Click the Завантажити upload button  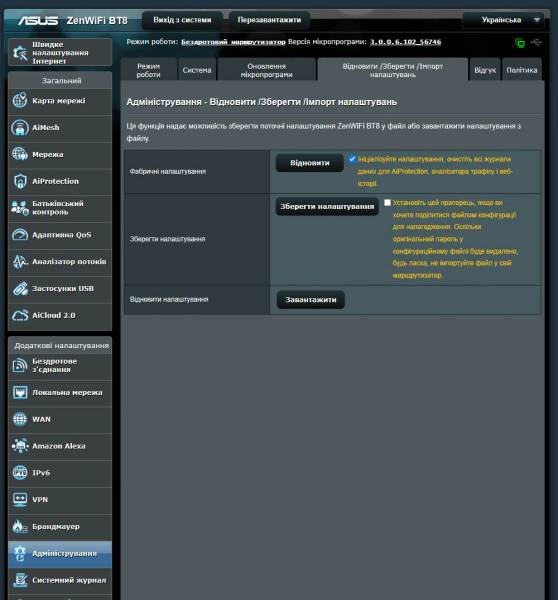(311, 300)
